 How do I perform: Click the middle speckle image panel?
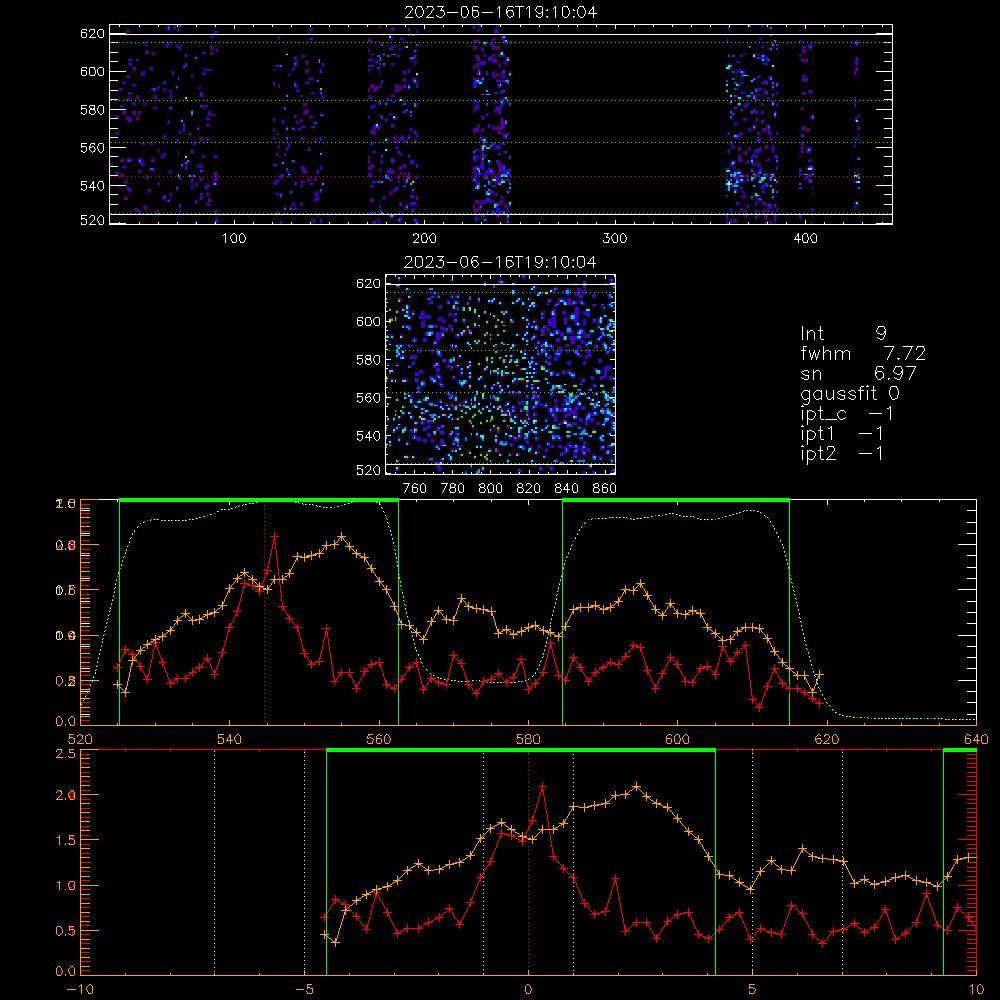coord(501,374)
